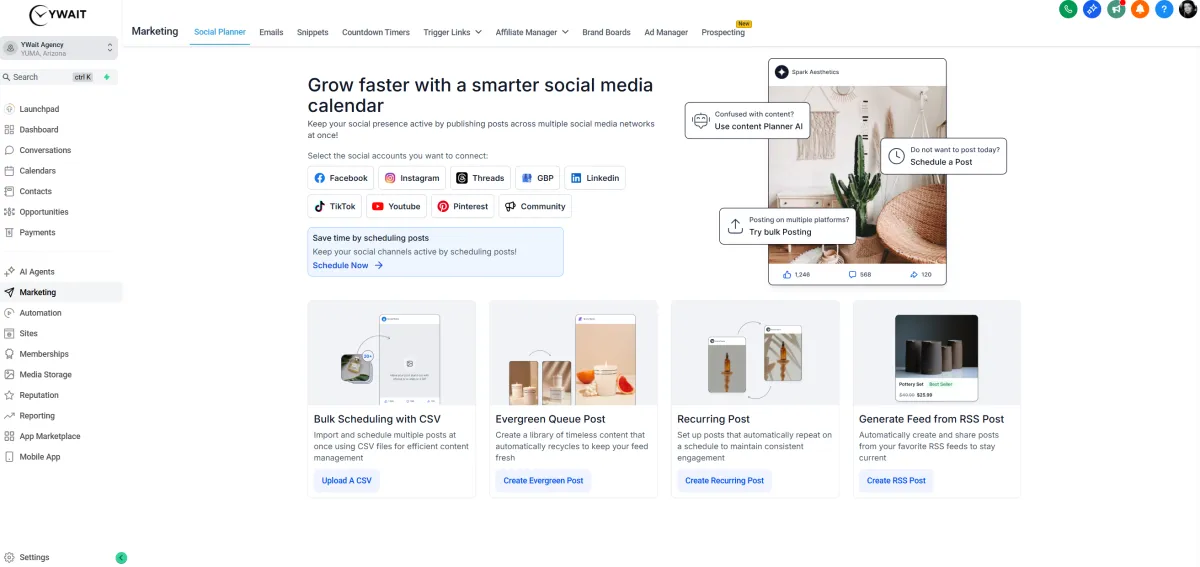Viewport: 1200px width, 567px height.
Task: Expand the Trigger Links dropdown
Action: coord(452,32)
